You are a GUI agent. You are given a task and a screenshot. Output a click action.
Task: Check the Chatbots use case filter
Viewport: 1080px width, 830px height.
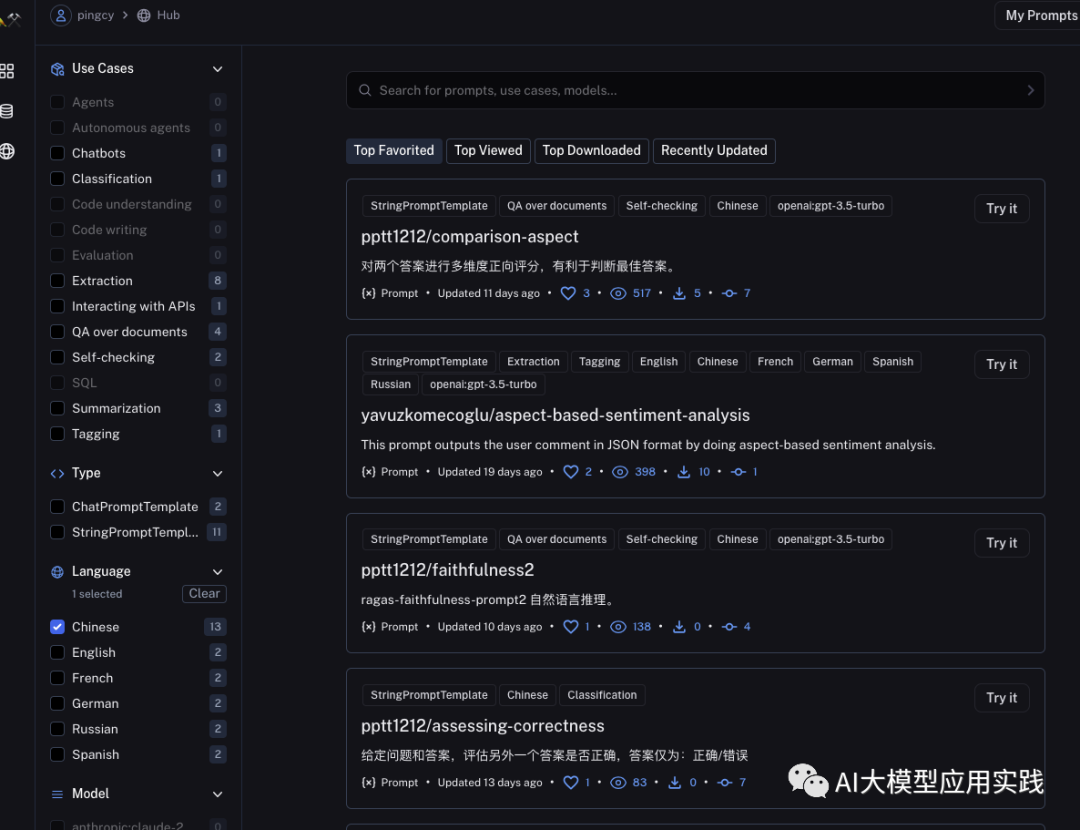[58, 153]
